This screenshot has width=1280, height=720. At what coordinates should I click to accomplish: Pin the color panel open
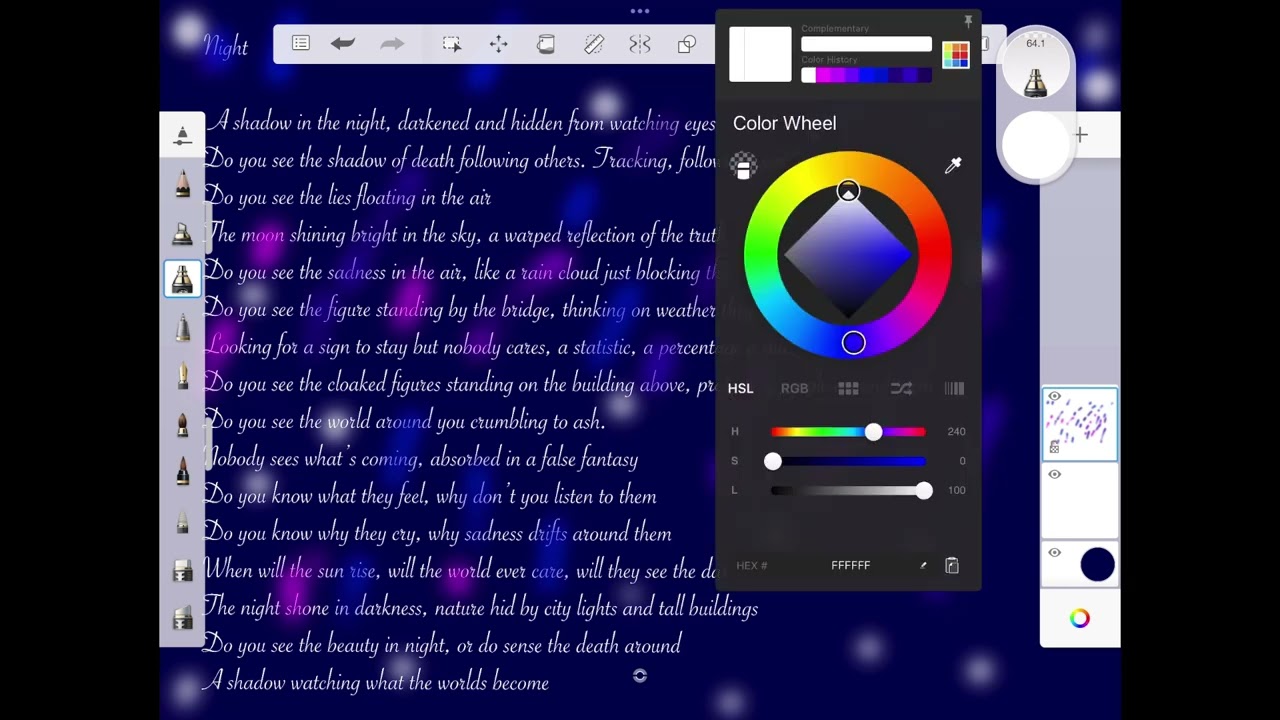pos(968,21)
